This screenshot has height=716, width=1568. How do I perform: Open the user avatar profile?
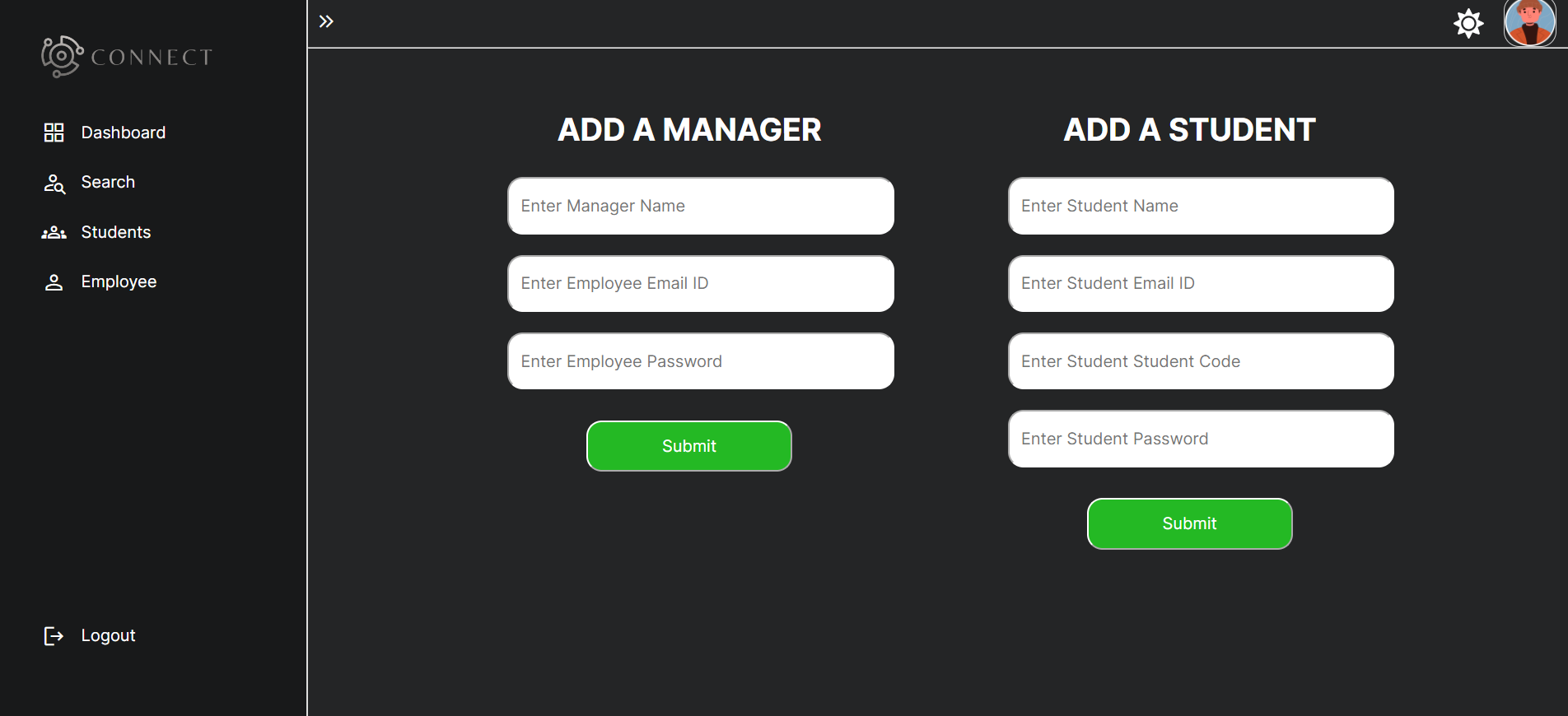(x=1529, y=23)
